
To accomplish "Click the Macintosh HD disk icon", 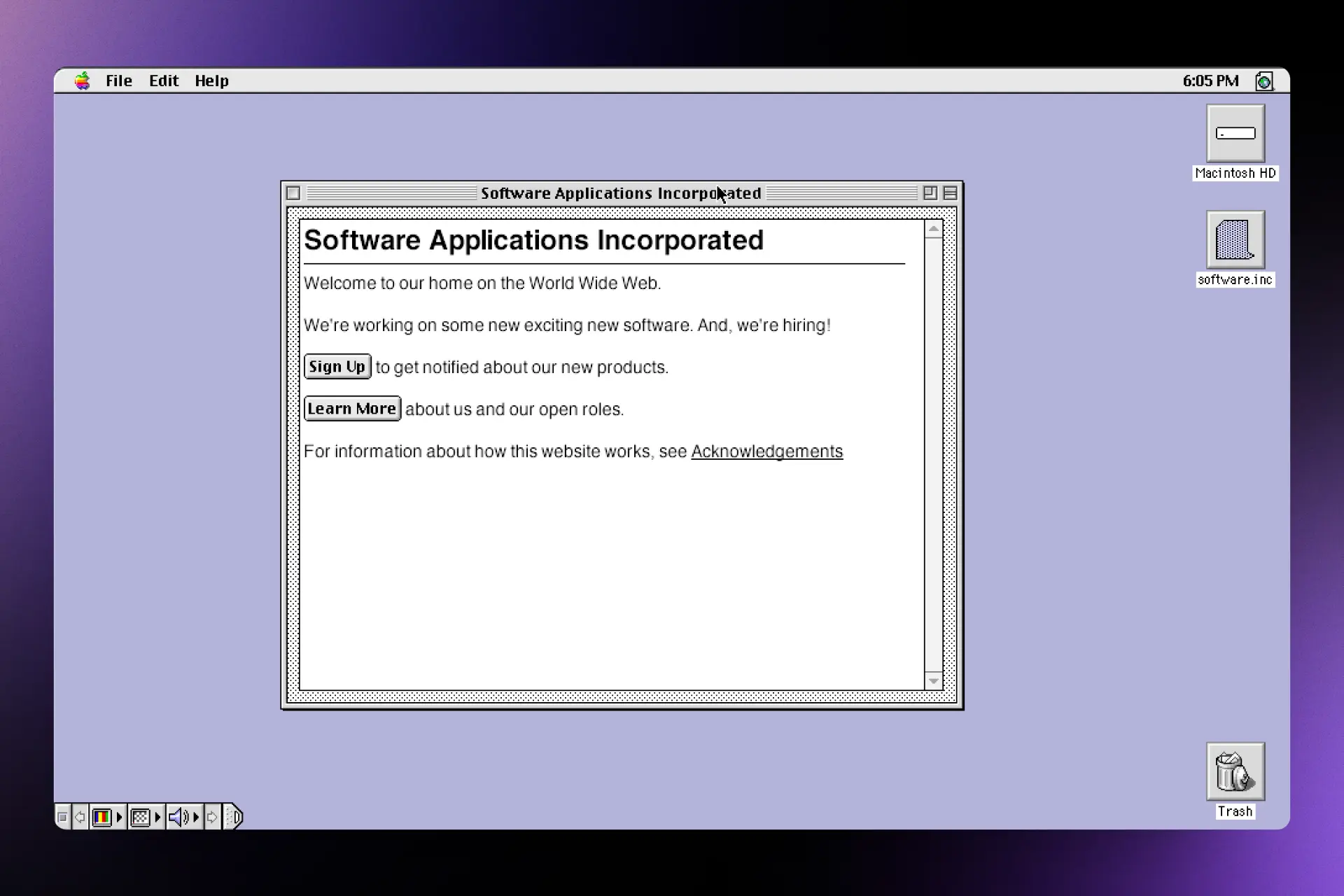I will 1235,134.
